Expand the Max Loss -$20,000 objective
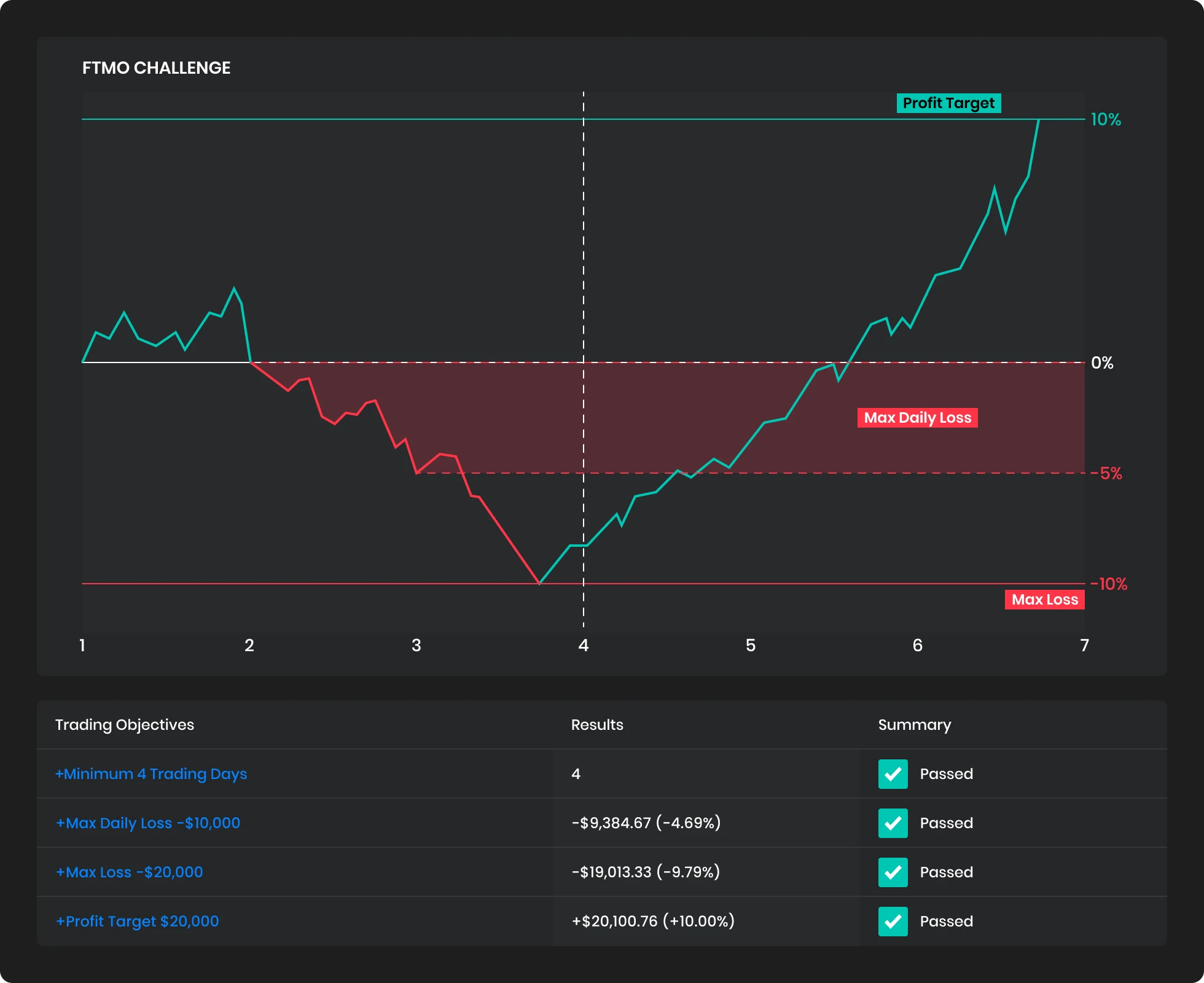 click(130, 872)
